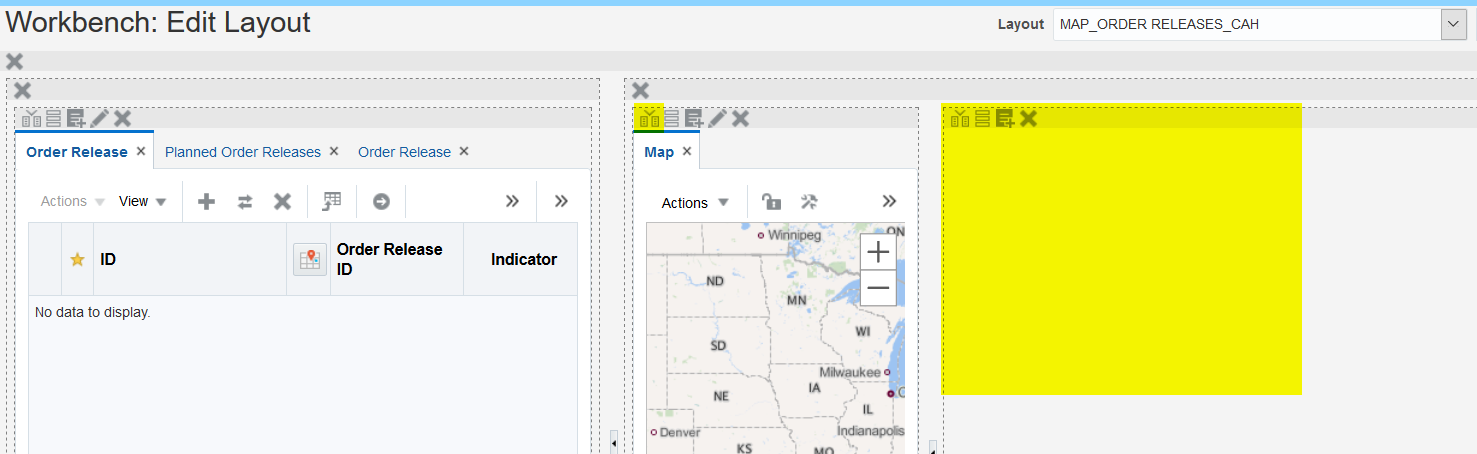Split the Order Release panel vertically
Image resolution: width=1477 pixels, height=454 pixels.
tap(31, 119)
